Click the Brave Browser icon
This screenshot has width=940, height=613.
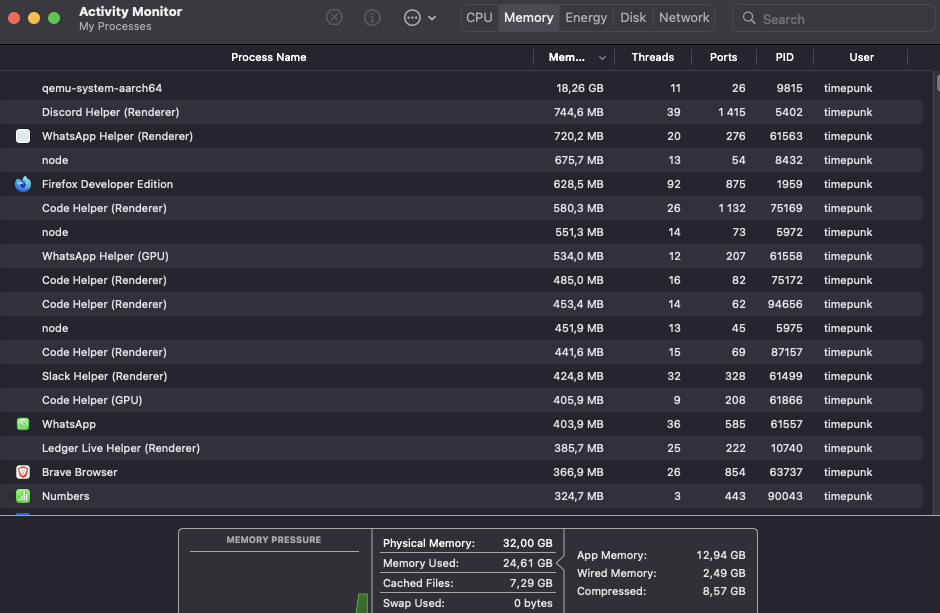tap(22, 472)
